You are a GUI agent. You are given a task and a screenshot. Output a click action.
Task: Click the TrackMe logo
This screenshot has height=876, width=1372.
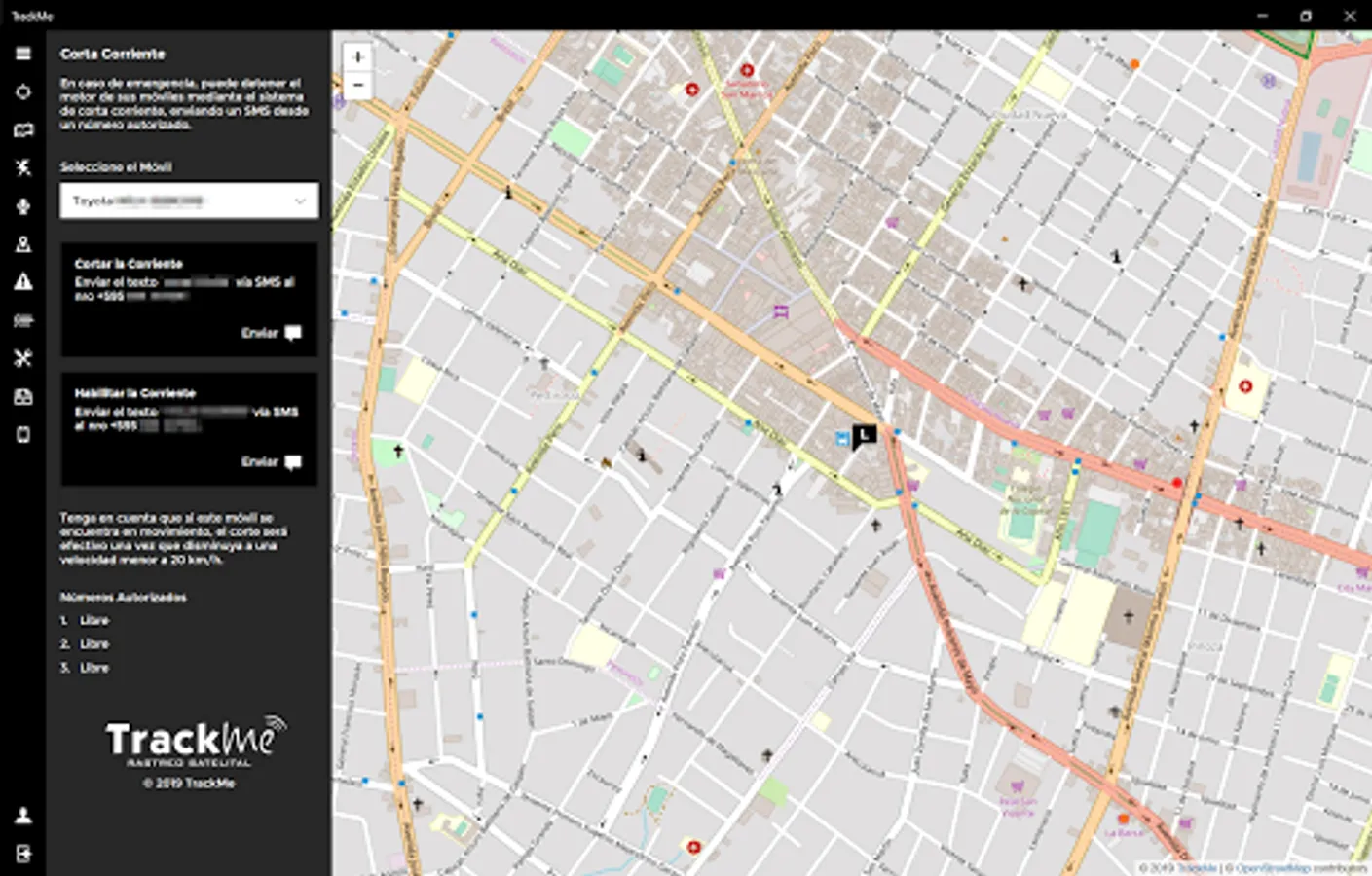(195, 742)
